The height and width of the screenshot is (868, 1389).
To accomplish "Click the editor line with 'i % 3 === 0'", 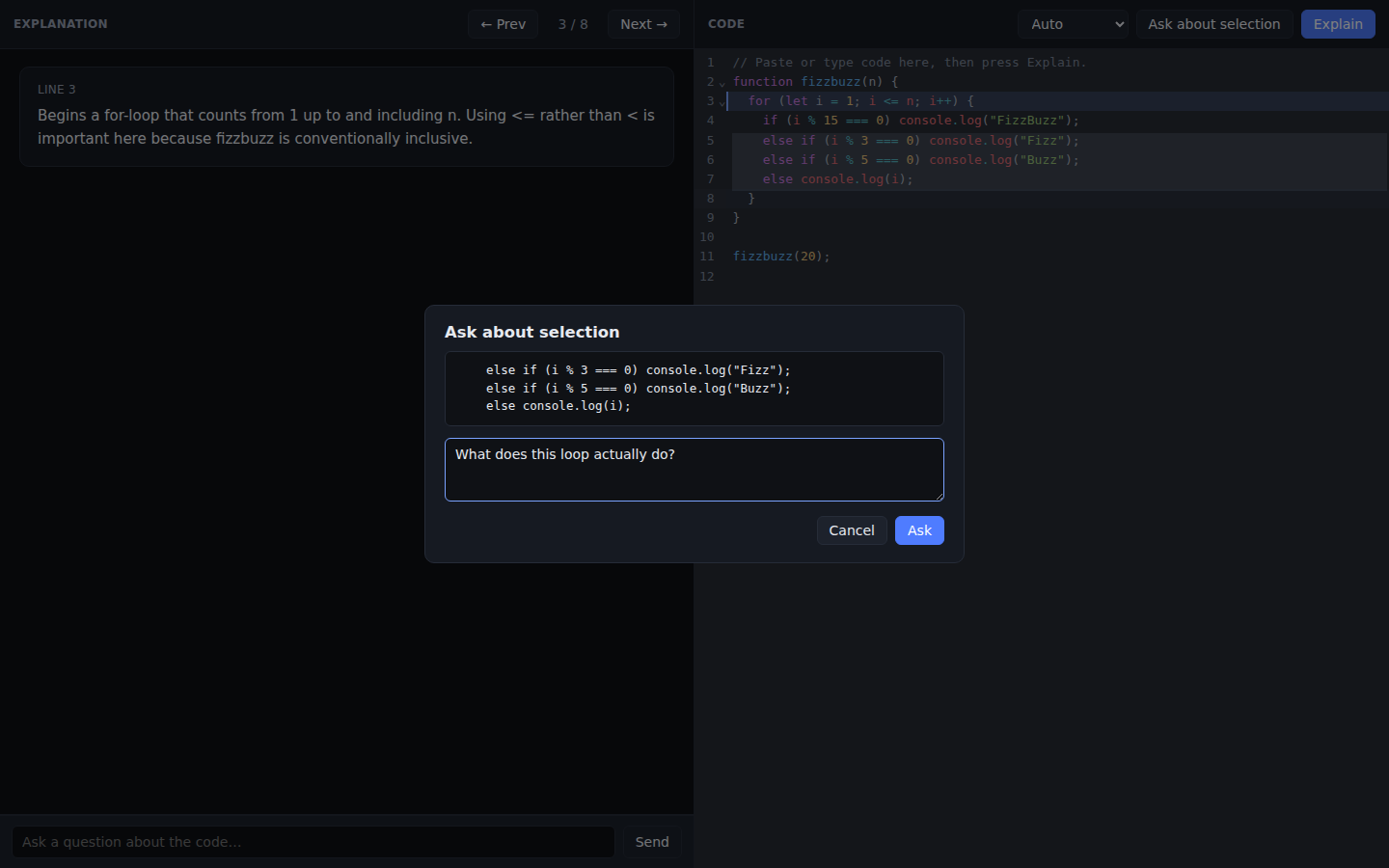I will click(921, 141).
